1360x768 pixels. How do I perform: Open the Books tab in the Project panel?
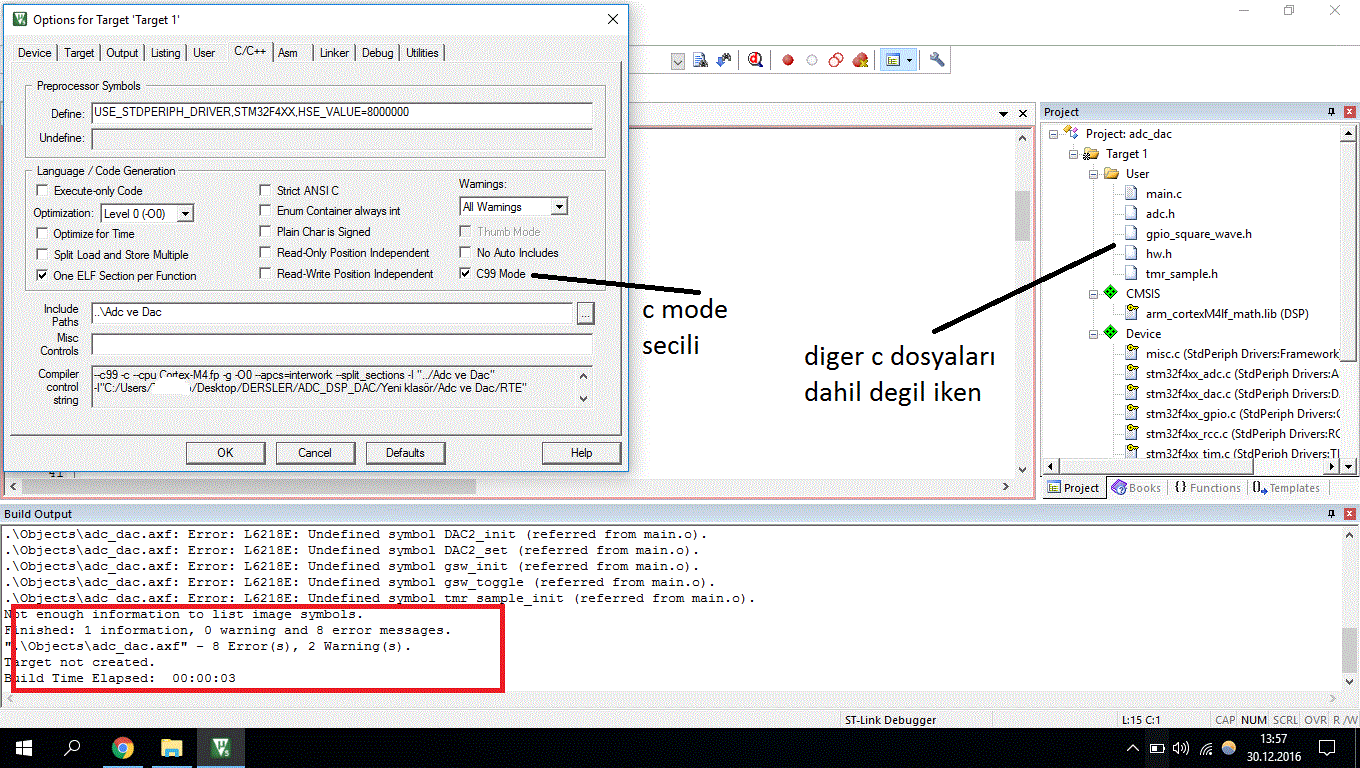[1136, 488]
